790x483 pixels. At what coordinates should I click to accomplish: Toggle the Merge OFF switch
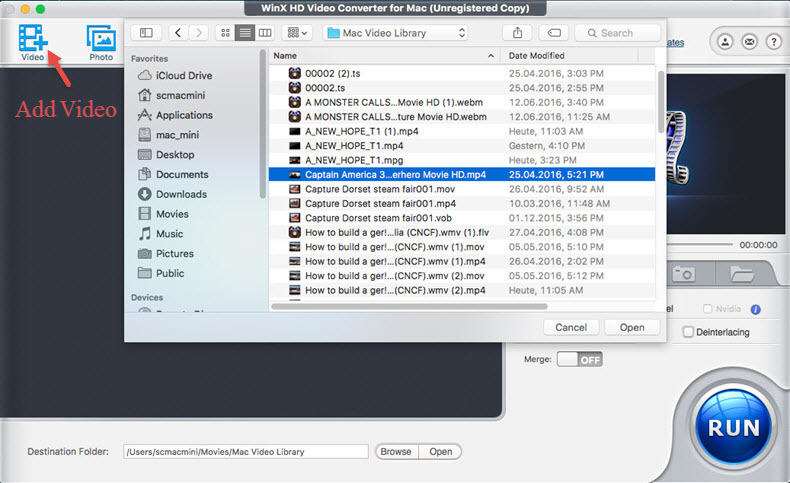coord(579,360)
